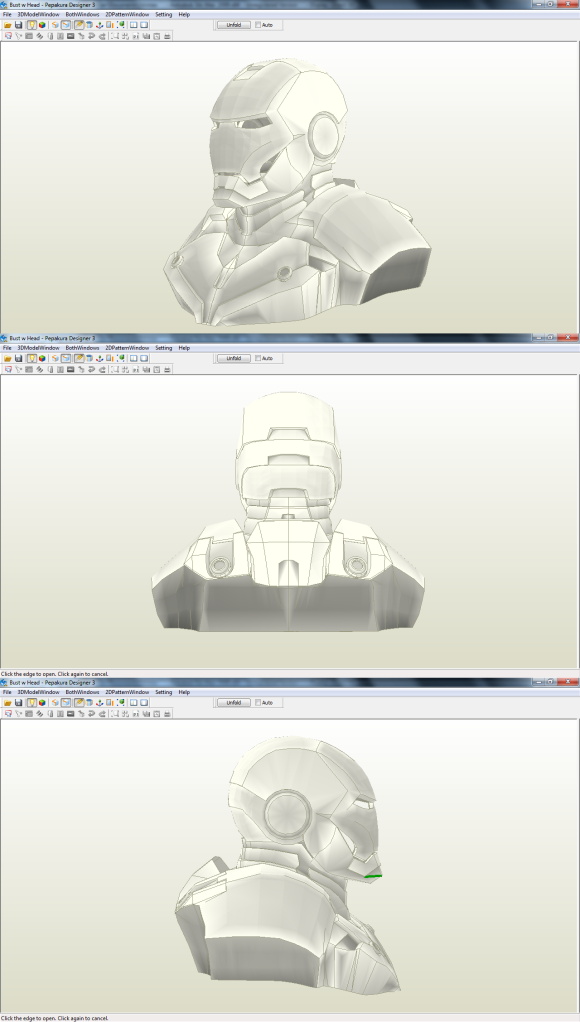Open Help menu in middle window

(184, 348)
